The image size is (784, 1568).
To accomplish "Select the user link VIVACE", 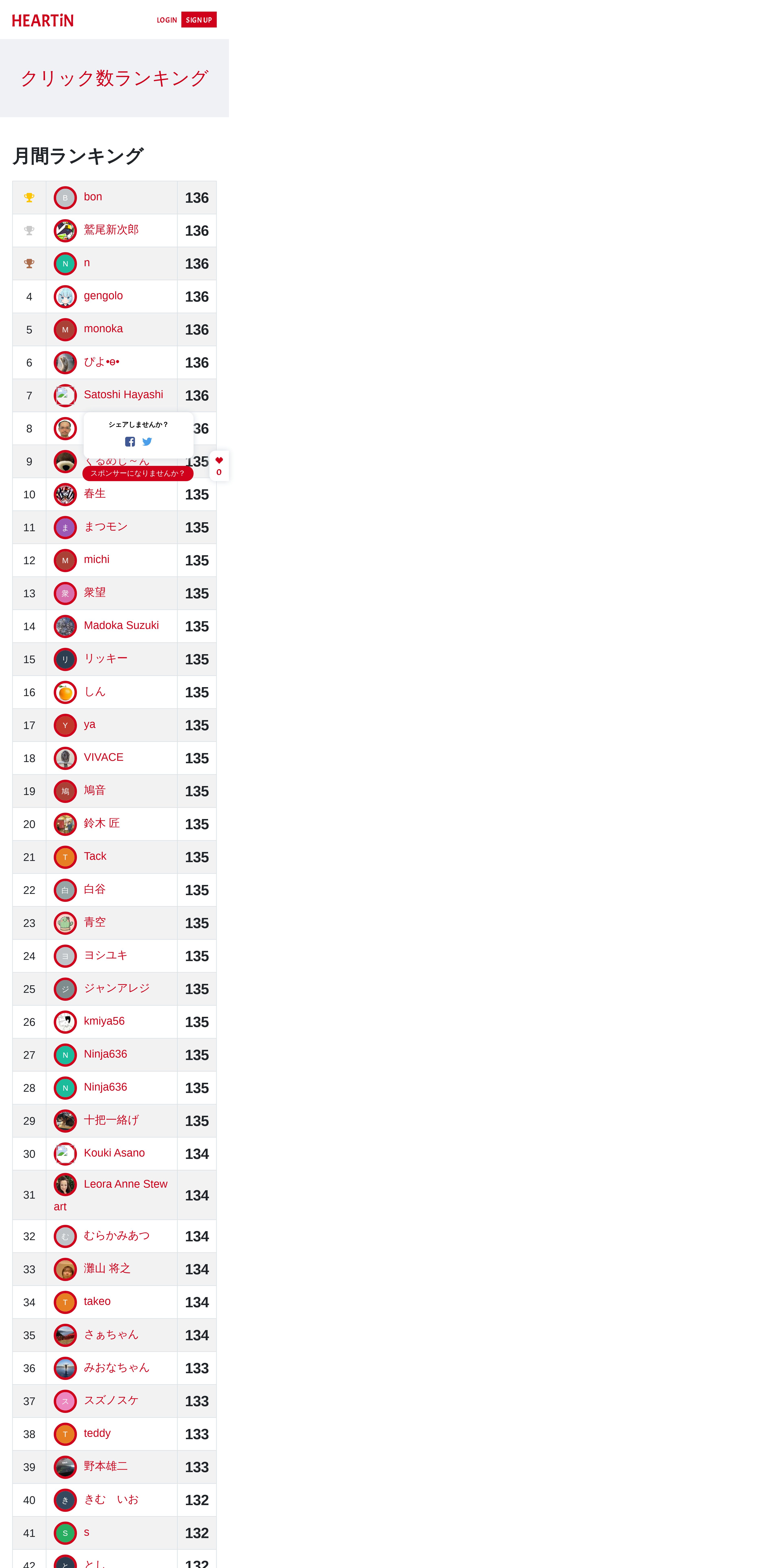I will tap(103, 757).
